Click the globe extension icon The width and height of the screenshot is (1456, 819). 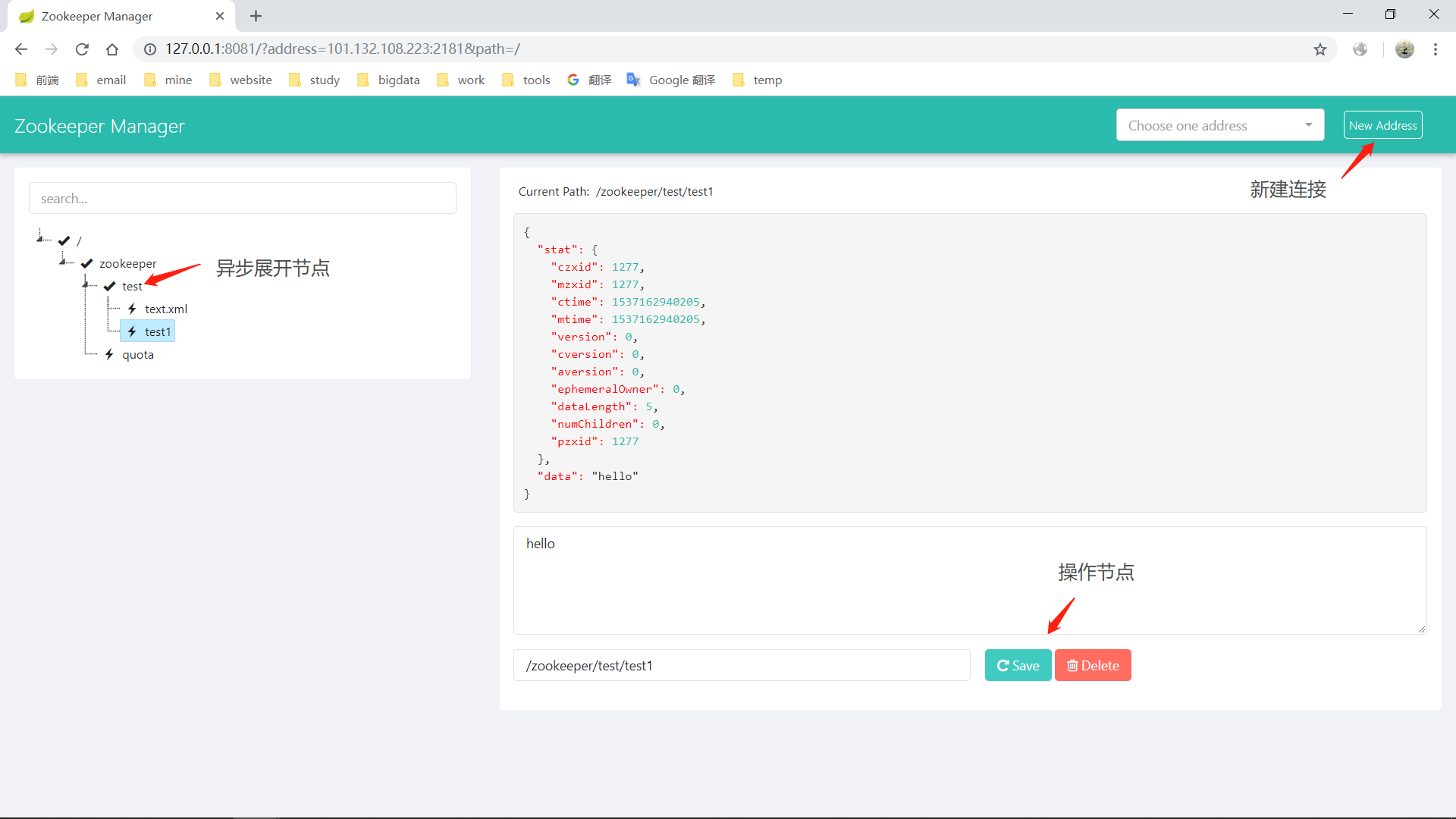click(x=1360, y=49)
